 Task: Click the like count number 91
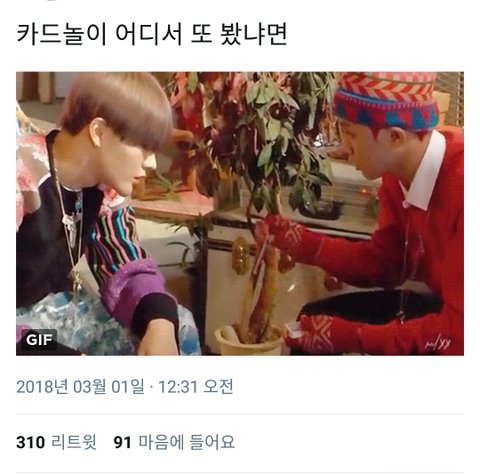122,442
